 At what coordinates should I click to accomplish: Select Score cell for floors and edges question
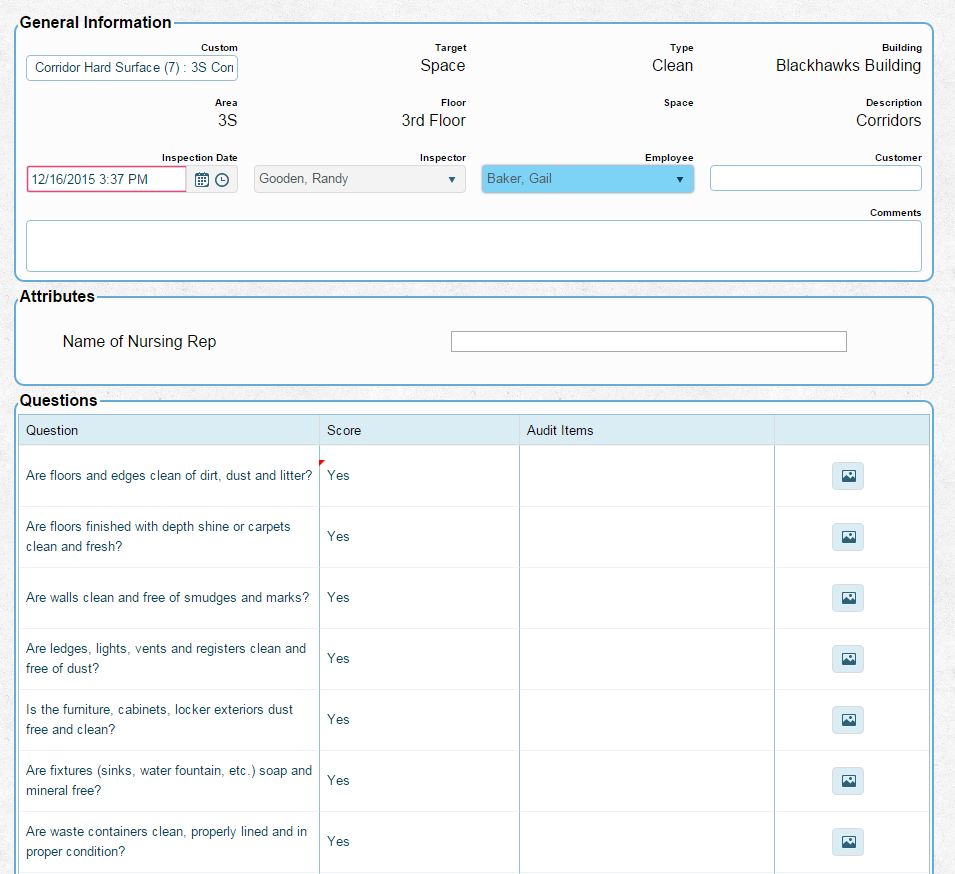click(418, 476)
